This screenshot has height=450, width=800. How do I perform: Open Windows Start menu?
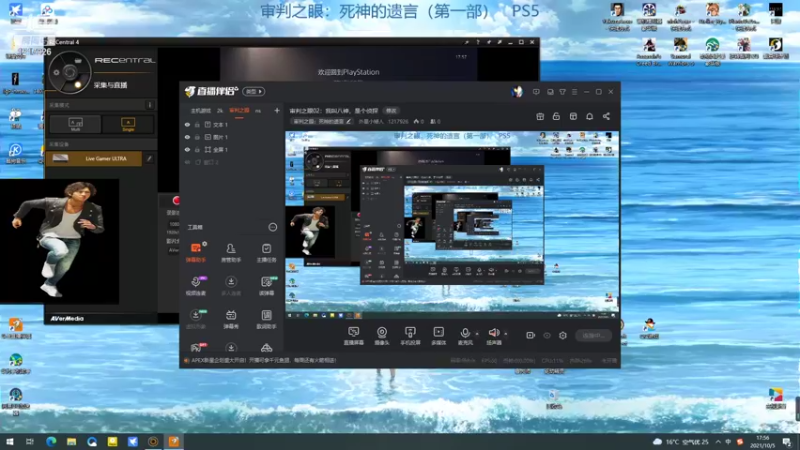point(10,441)
